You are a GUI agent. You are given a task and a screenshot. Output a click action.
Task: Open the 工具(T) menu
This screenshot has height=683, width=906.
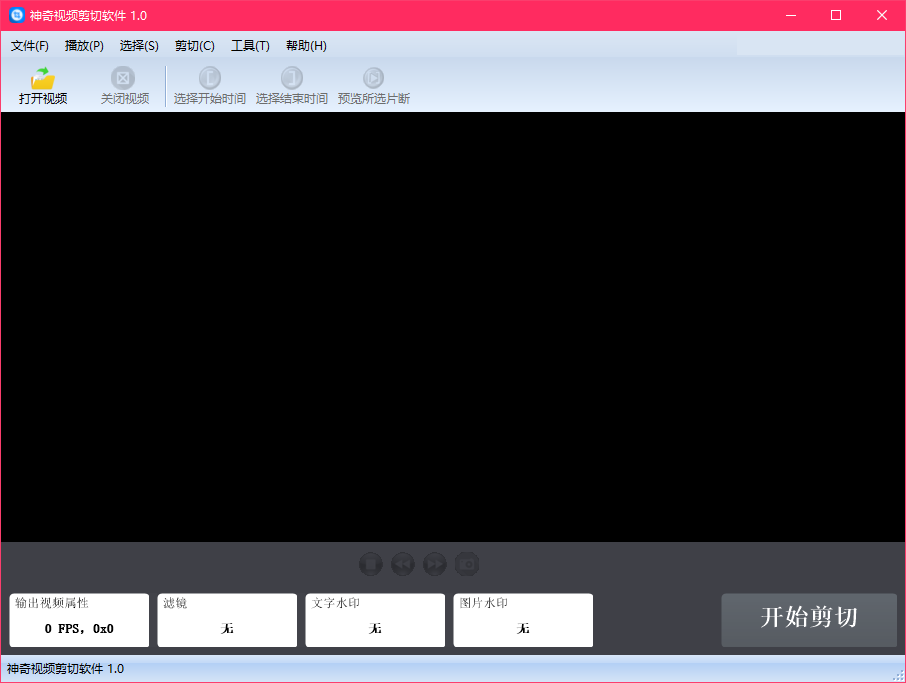tap(250, 45)
